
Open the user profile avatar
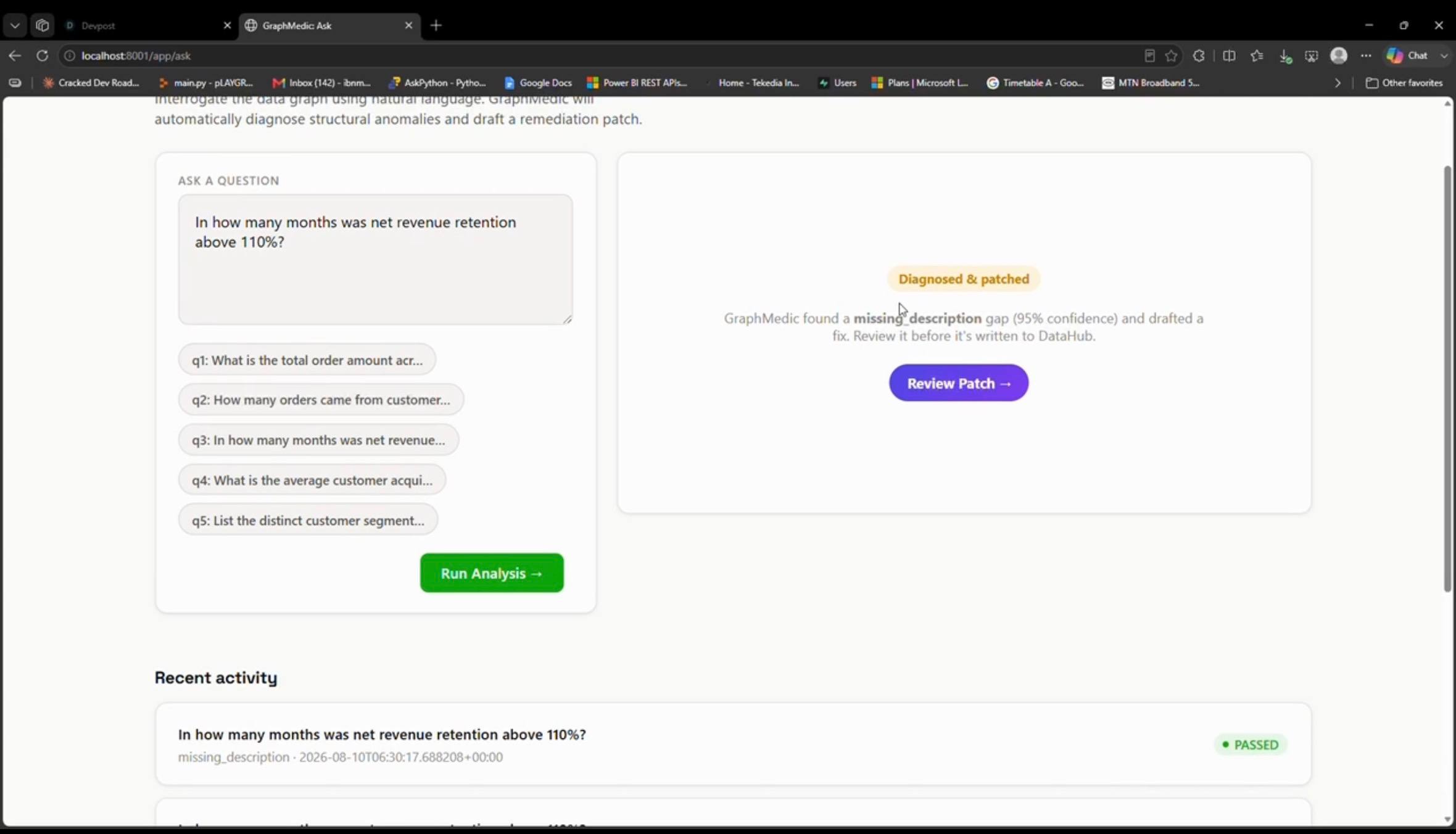(1339, 56)
